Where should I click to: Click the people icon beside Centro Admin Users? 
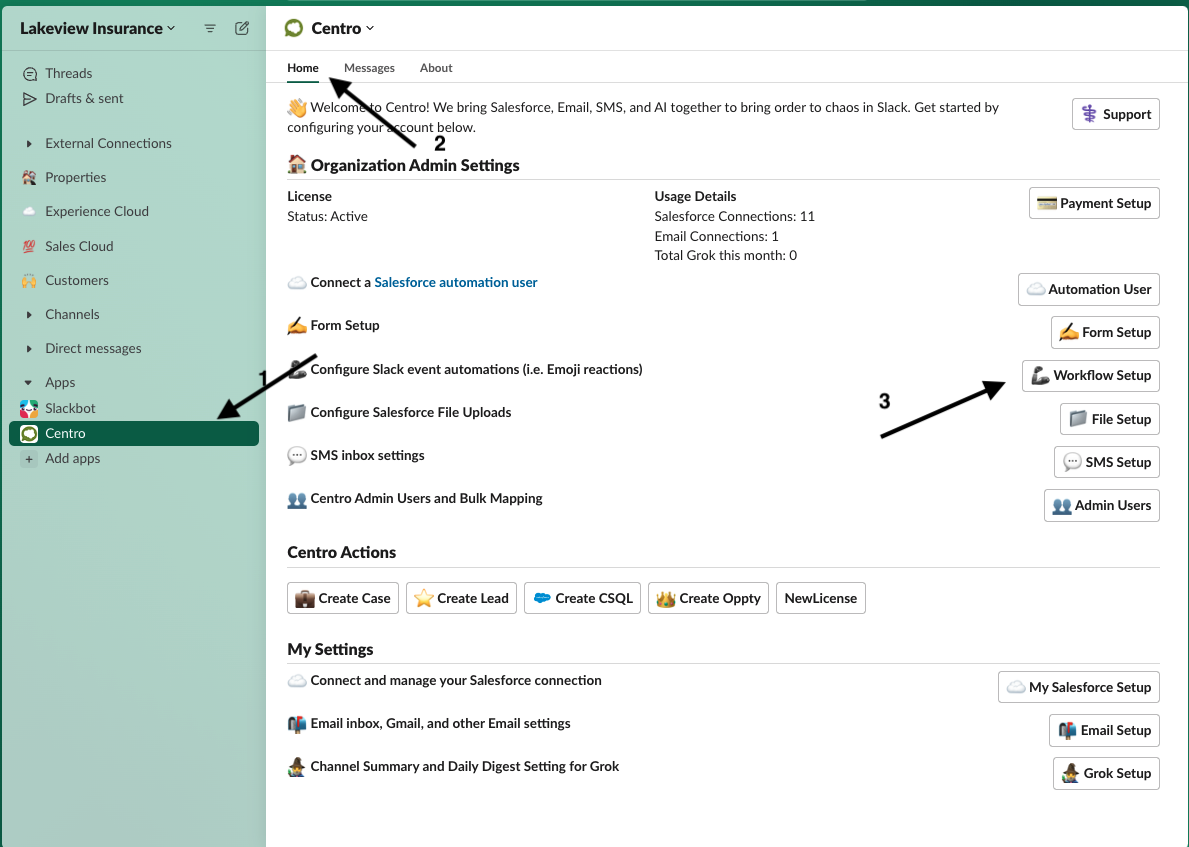point(296,499)
